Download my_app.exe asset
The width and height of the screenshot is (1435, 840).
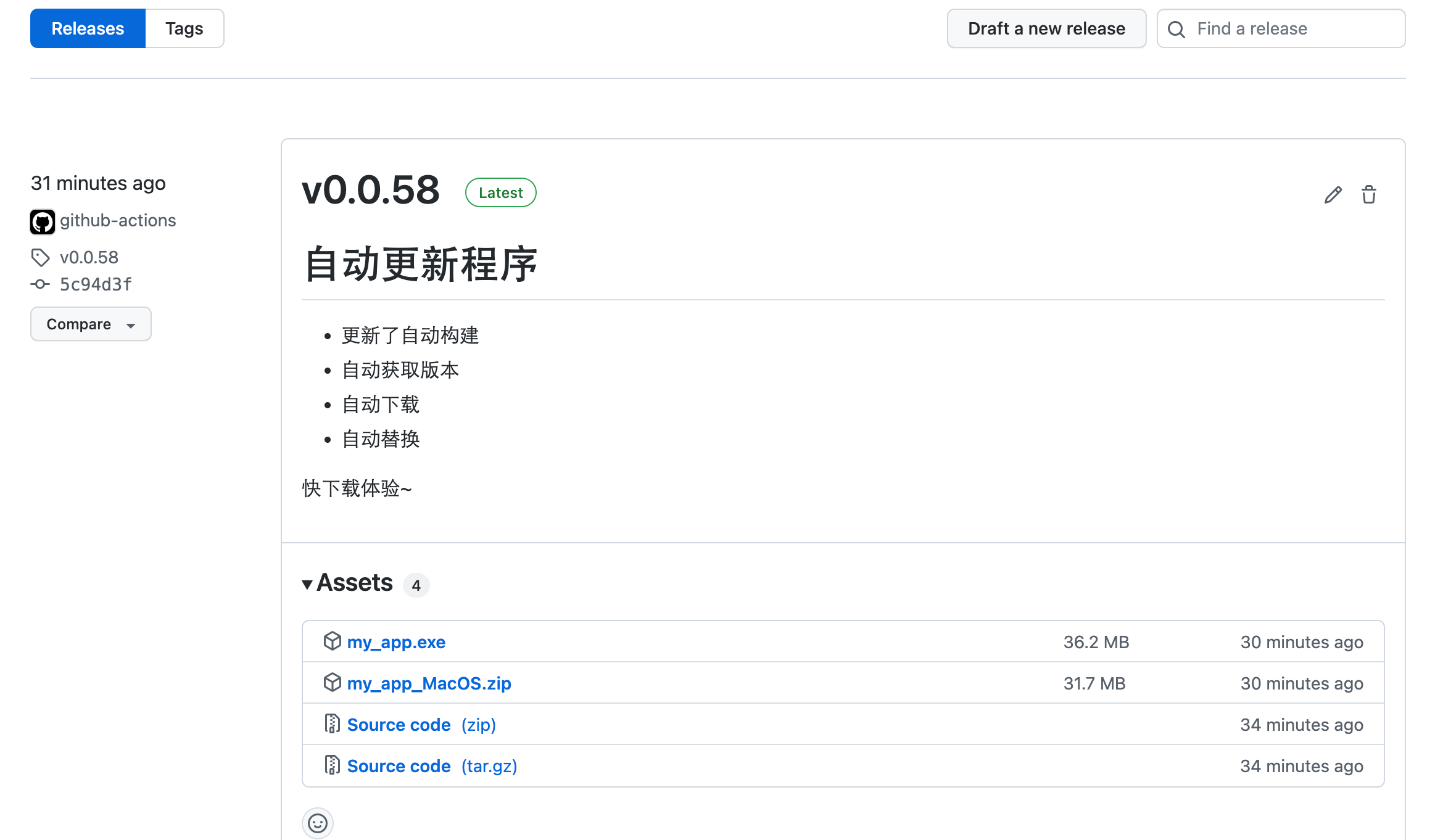pyautogui.click(x=396, y=642)
